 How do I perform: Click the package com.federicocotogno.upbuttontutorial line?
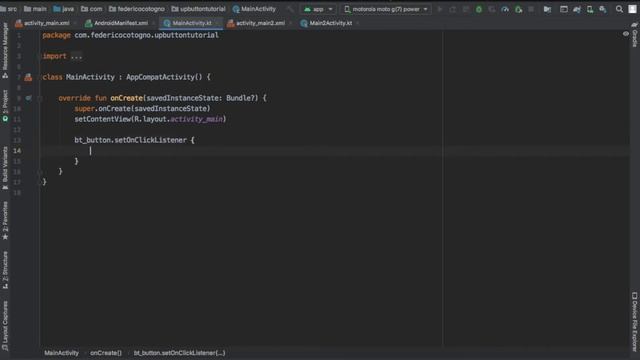(130, 36)
